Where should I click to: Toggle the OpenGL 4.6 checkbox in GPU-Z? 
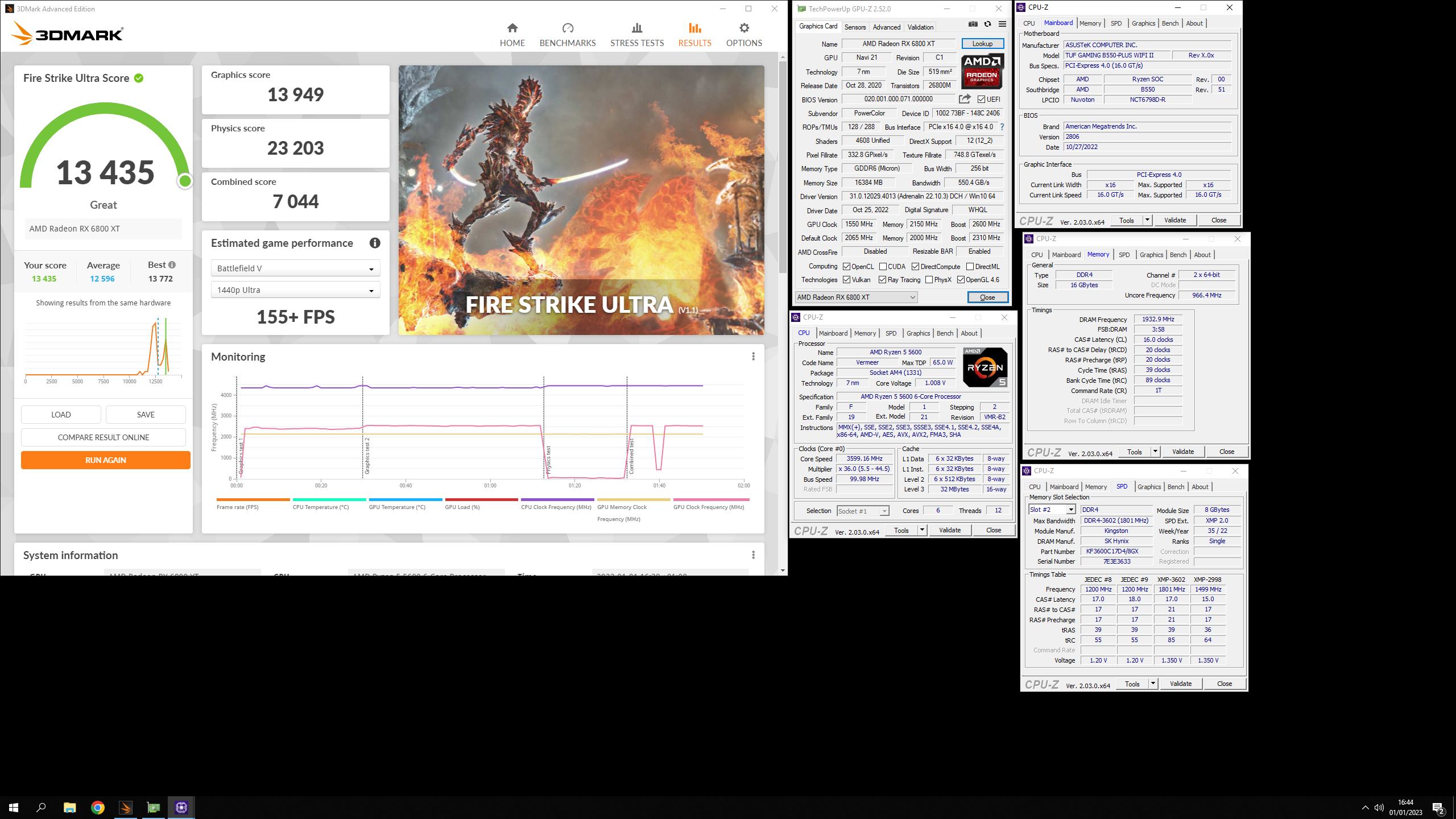pos(961,280)
